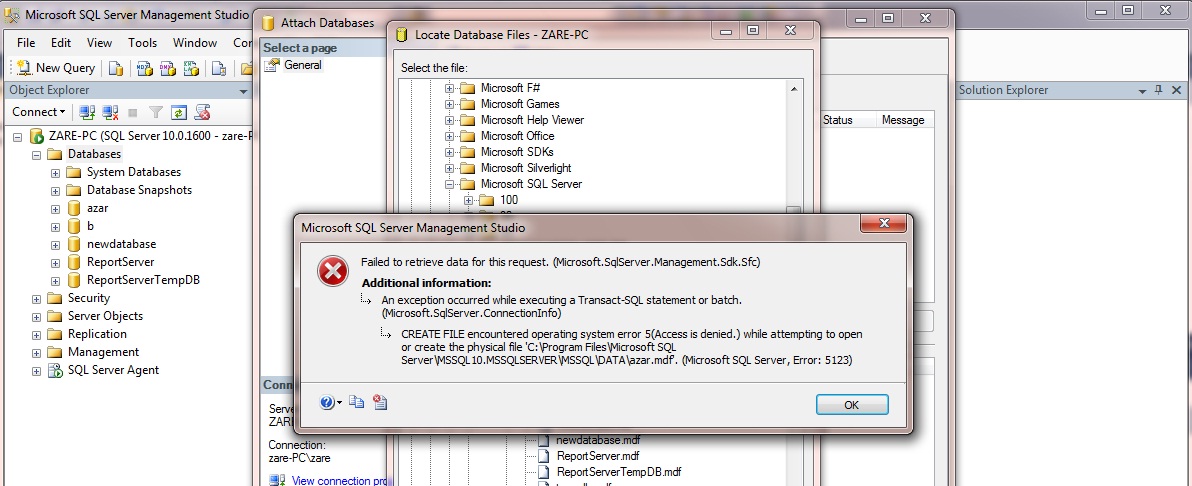
Task: Open the Connect dropdown in Object Explorer
Action: coord(39,112)
